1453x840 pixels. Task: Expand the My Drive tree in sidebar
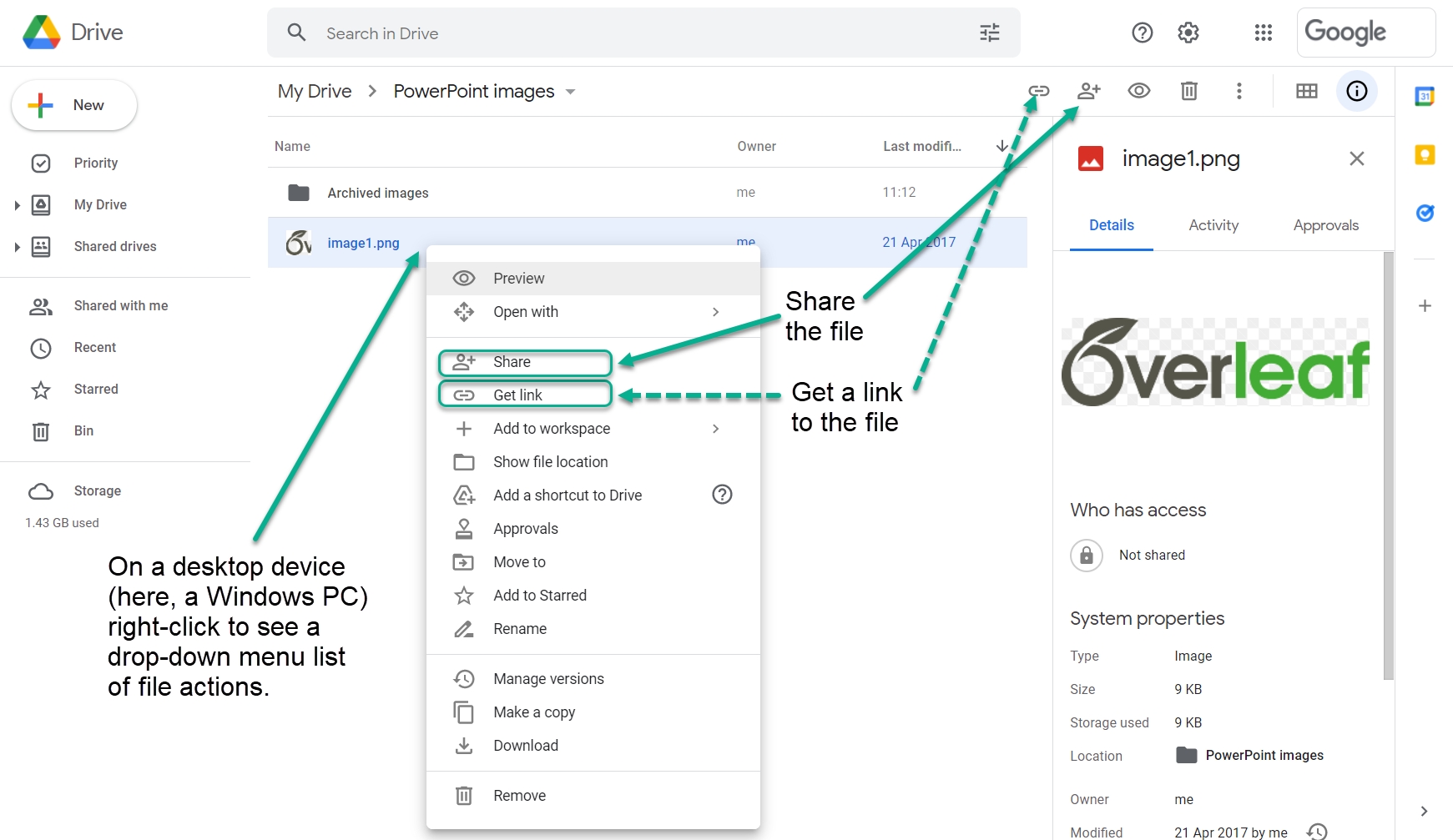pos(17,205)
